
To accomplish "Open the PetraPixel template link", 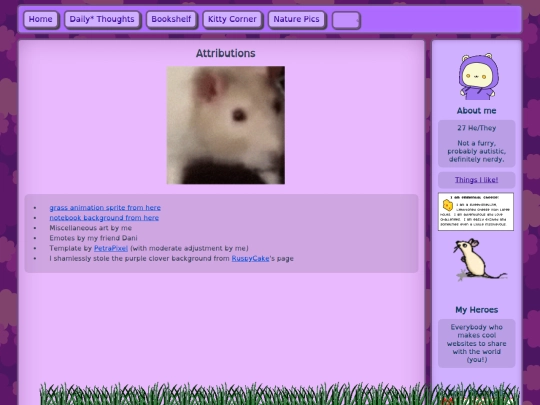I will click(111, 248).
